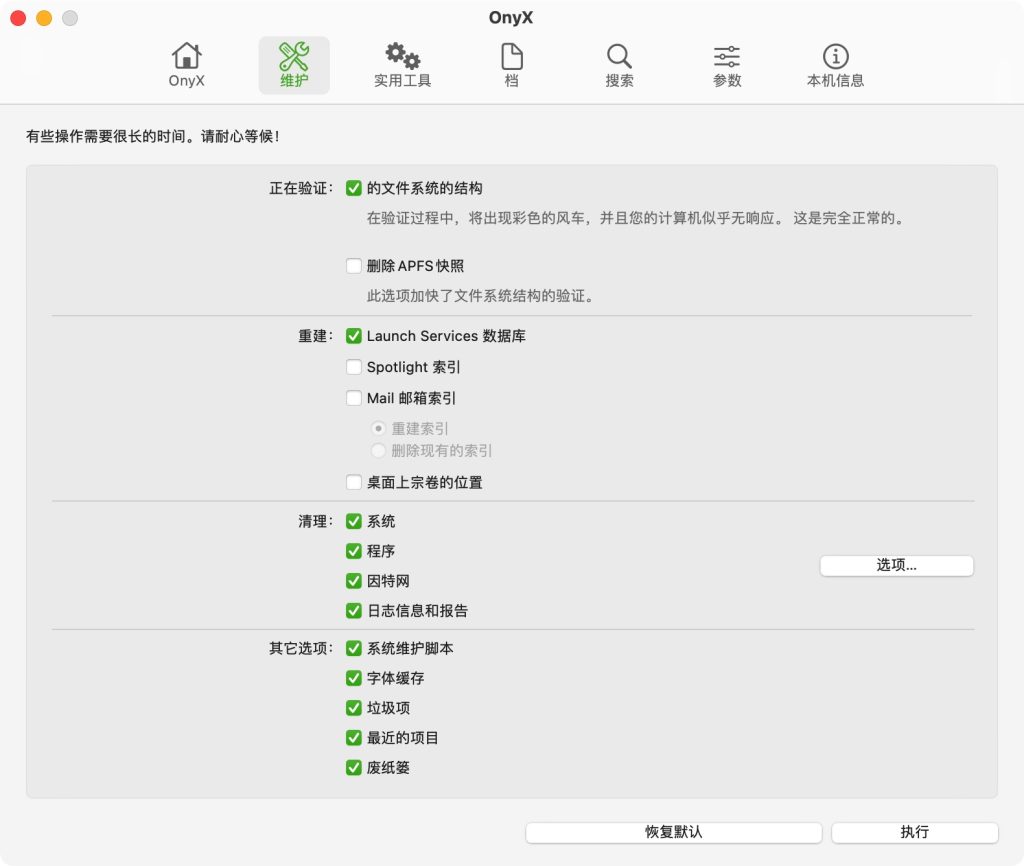Uncheck the 因特网 cleaning checkbox
The height and width of the screenshot is (866, 1024).
point(353,581)
